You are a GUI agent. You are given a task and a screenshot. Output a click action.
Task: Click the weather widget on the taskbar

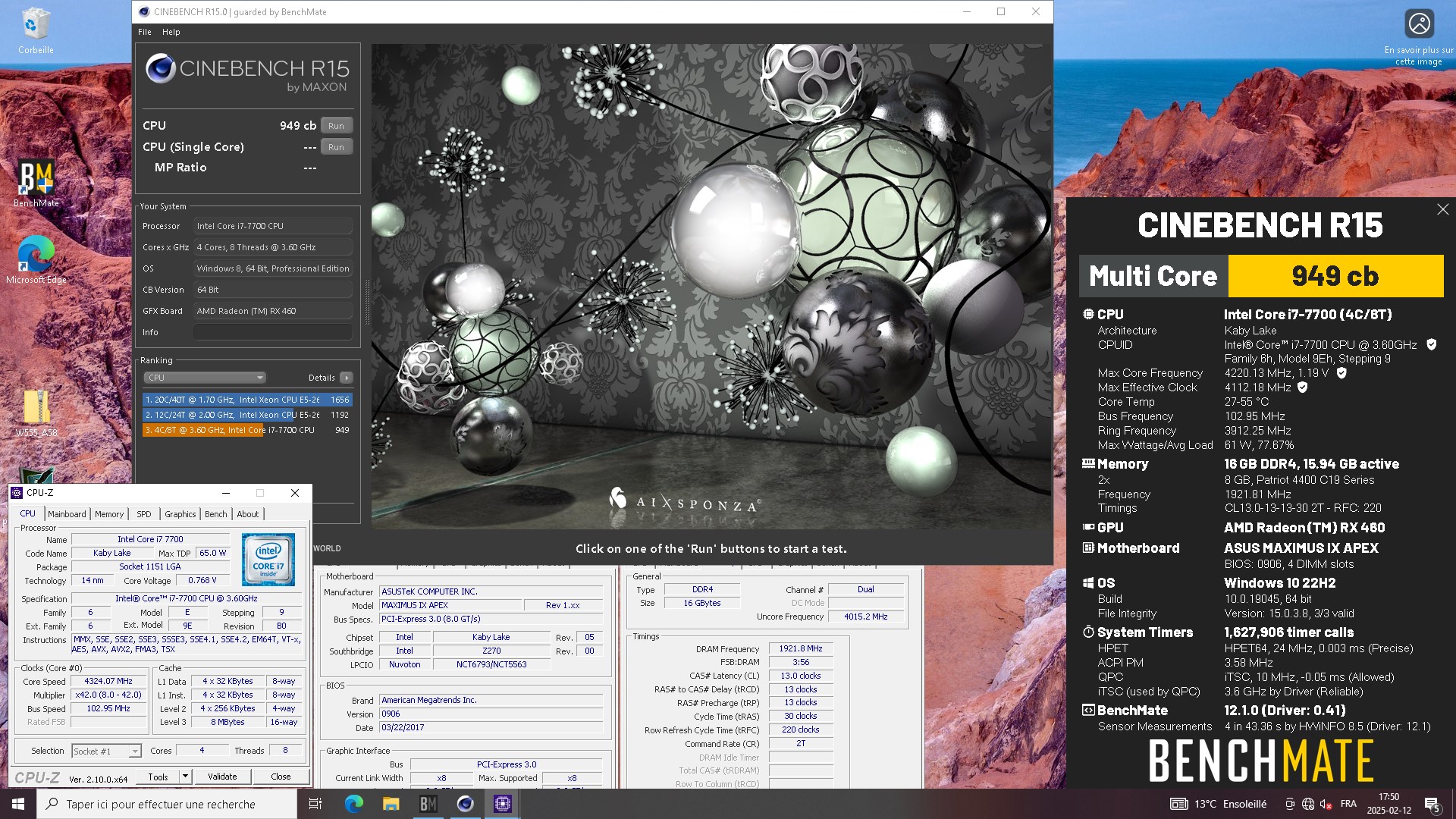point(1218,804)
